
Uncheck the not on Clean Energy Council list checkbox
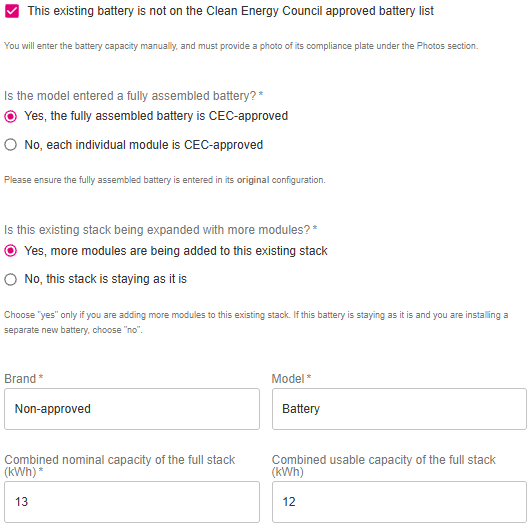point(12,11)
